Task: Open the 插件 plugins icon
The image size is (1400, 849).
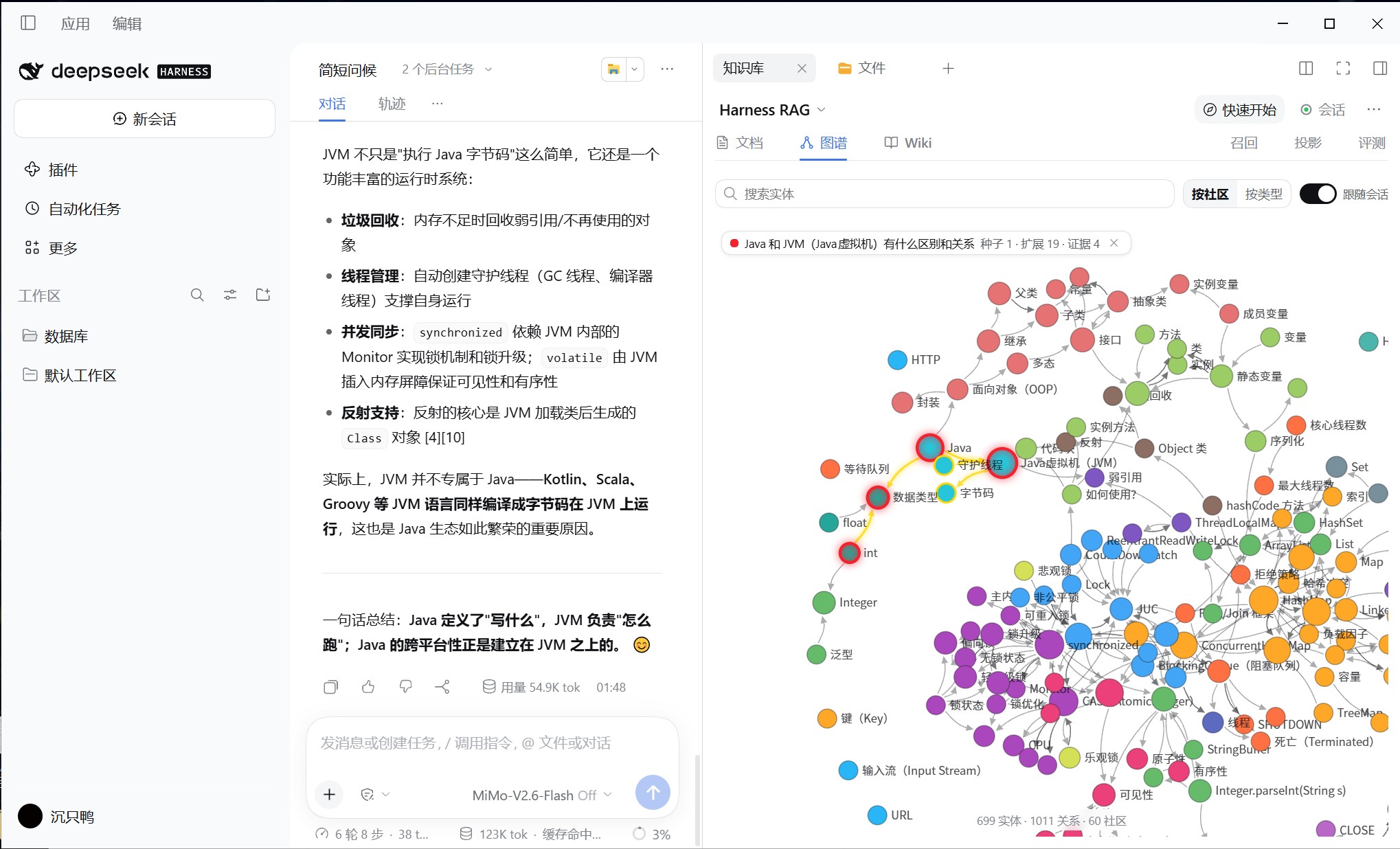Action: 32,169
